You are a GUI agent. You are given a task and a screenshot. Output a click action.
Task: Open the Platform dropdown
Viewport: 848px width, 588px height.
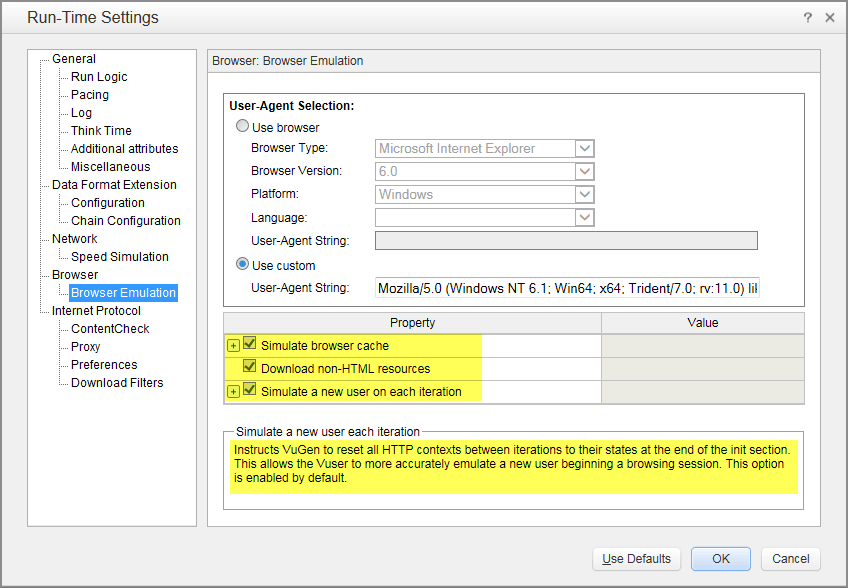pos(585,195)
